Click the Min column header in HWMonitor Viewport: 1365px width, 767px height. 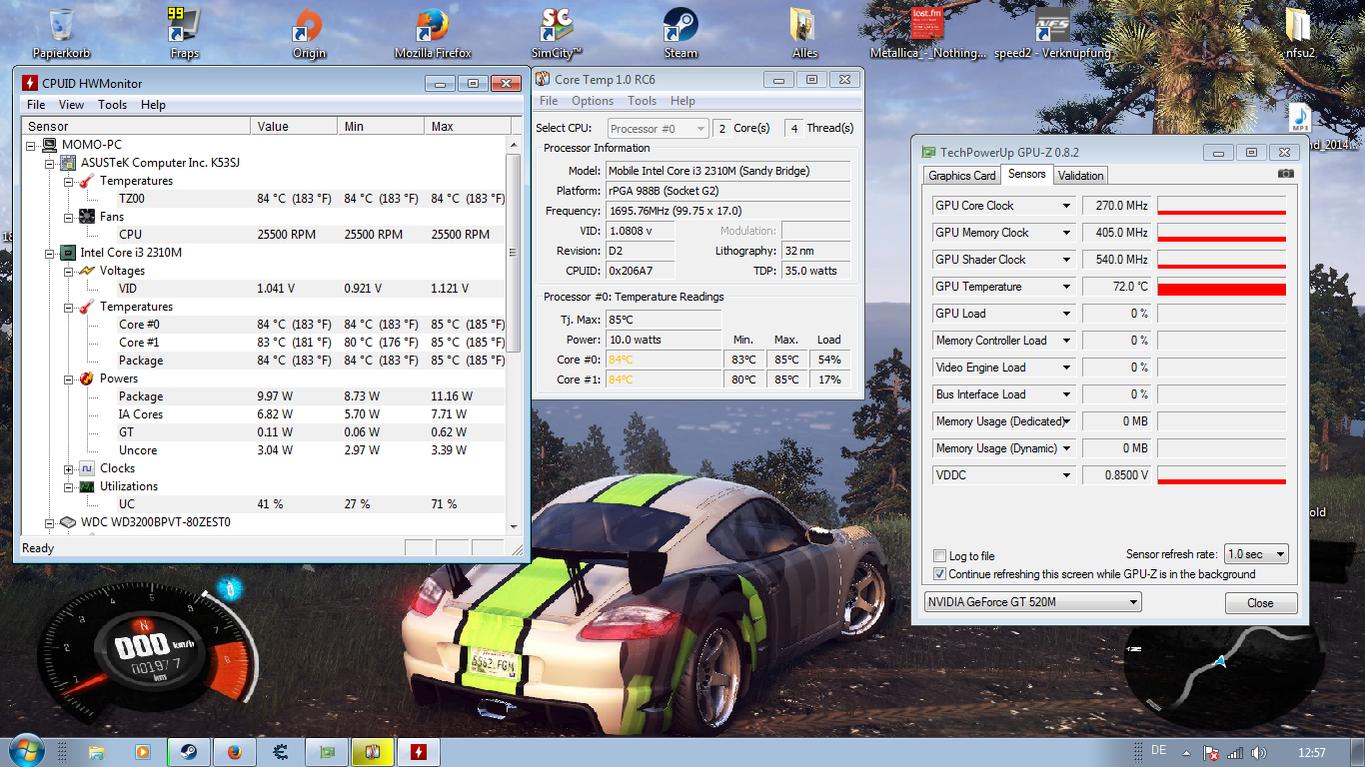pyautogui.click(x=381, y=126)
